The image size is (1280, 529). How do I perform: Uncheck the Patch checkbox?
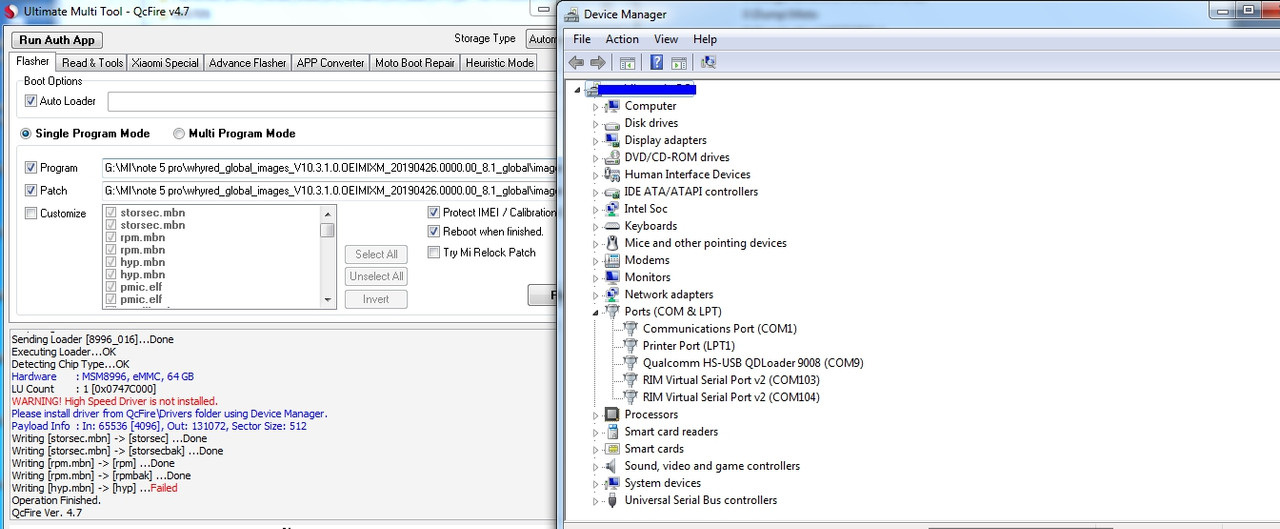31,190
